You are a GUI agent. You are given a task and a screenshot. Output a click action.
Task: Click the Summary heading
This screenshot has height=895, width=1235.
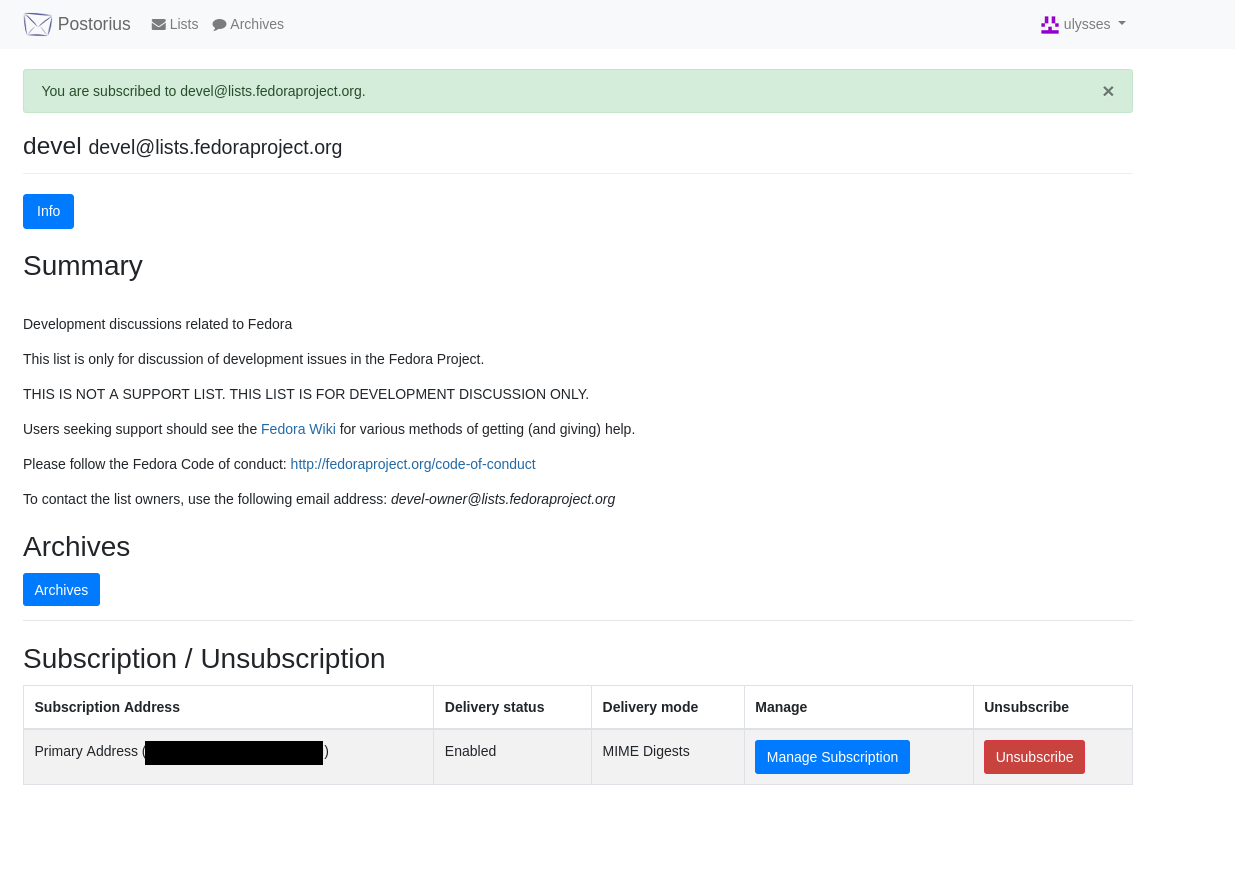(83, 266)
